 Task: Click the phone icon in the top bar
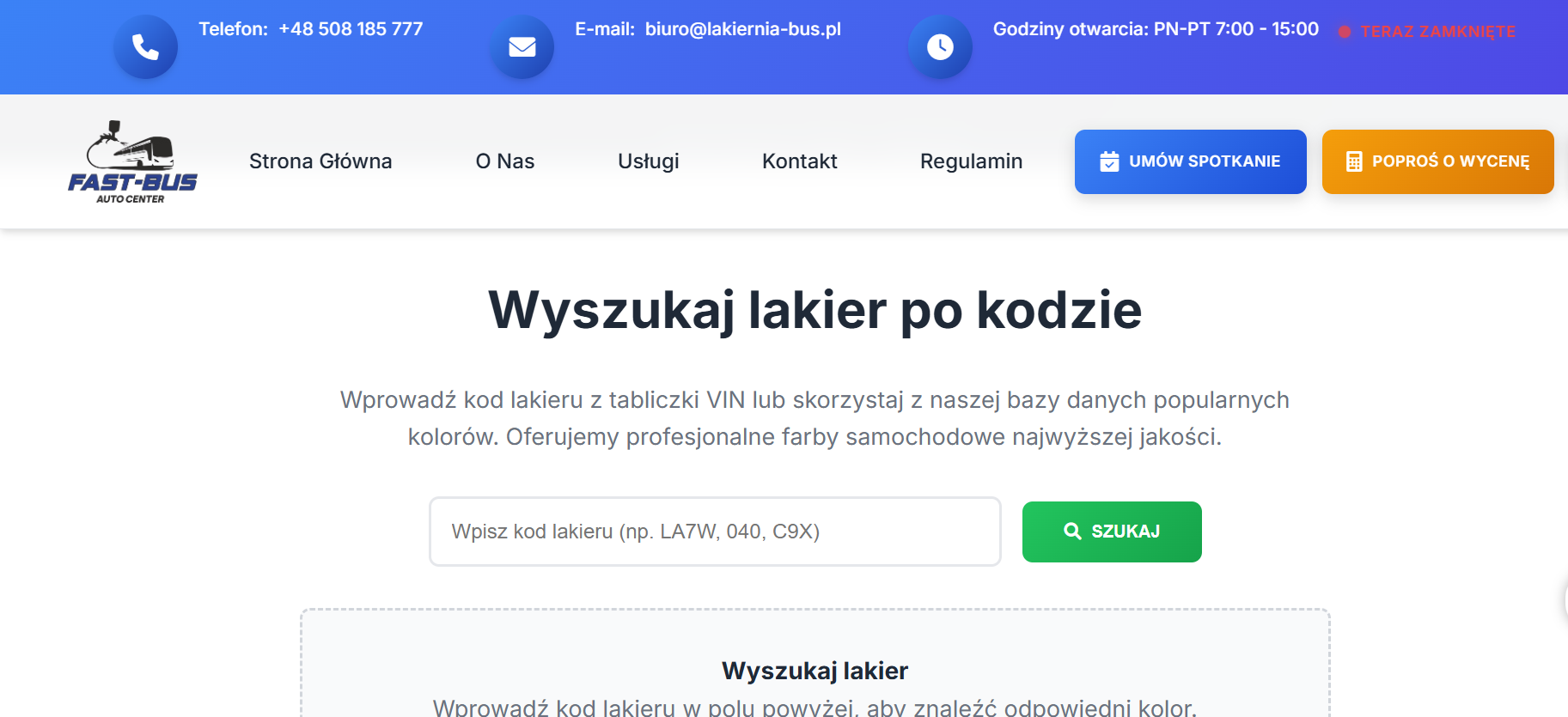tap(145, 47)
